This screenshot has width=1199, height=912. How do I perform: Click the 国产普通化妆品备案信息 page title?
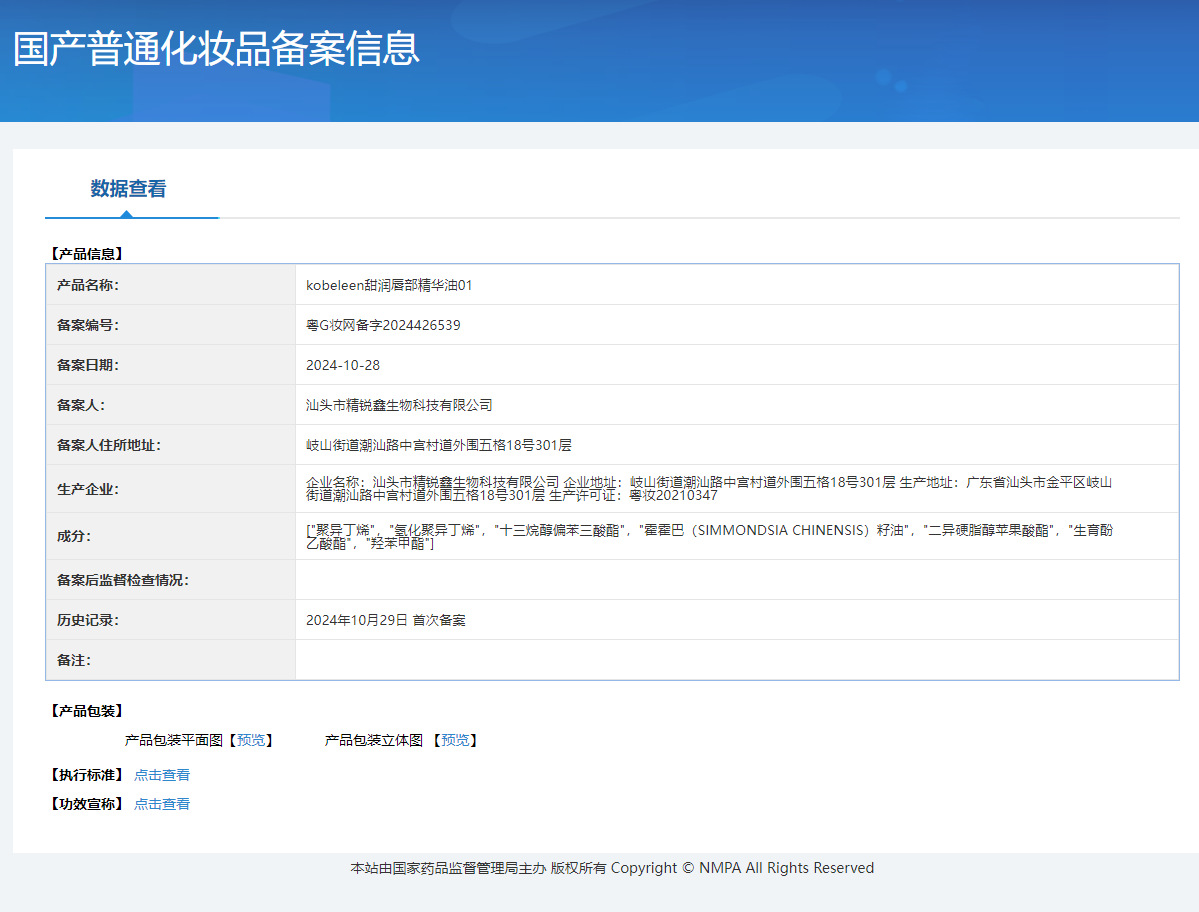tap(216, 49)
